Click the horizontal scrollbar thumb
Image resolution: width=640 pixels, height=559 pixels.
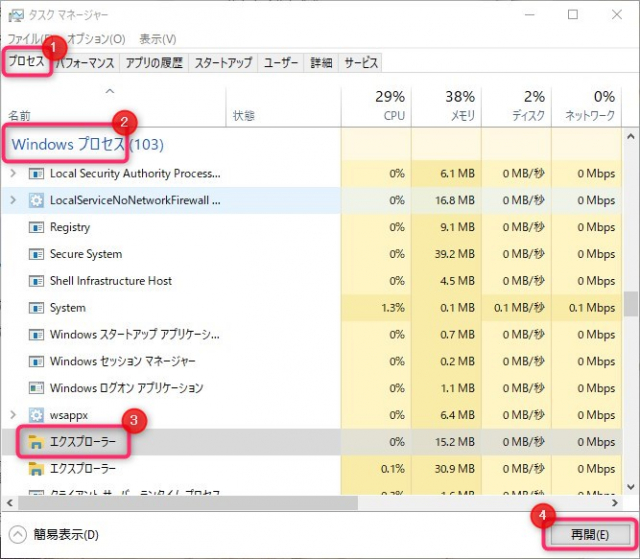tap(188, 503)
